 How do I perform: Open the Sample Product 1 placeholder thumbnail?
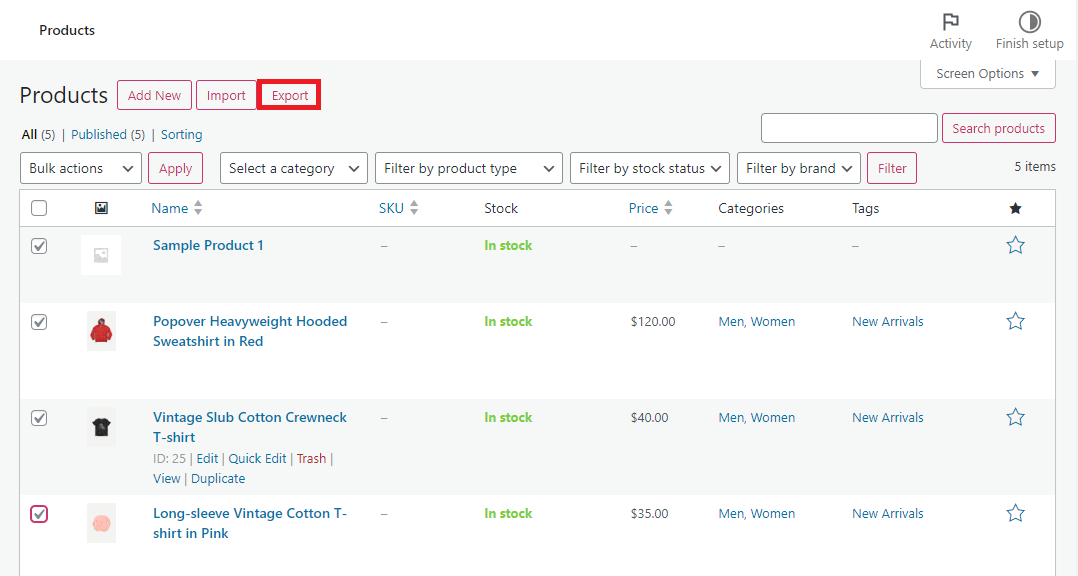point(101,255)
